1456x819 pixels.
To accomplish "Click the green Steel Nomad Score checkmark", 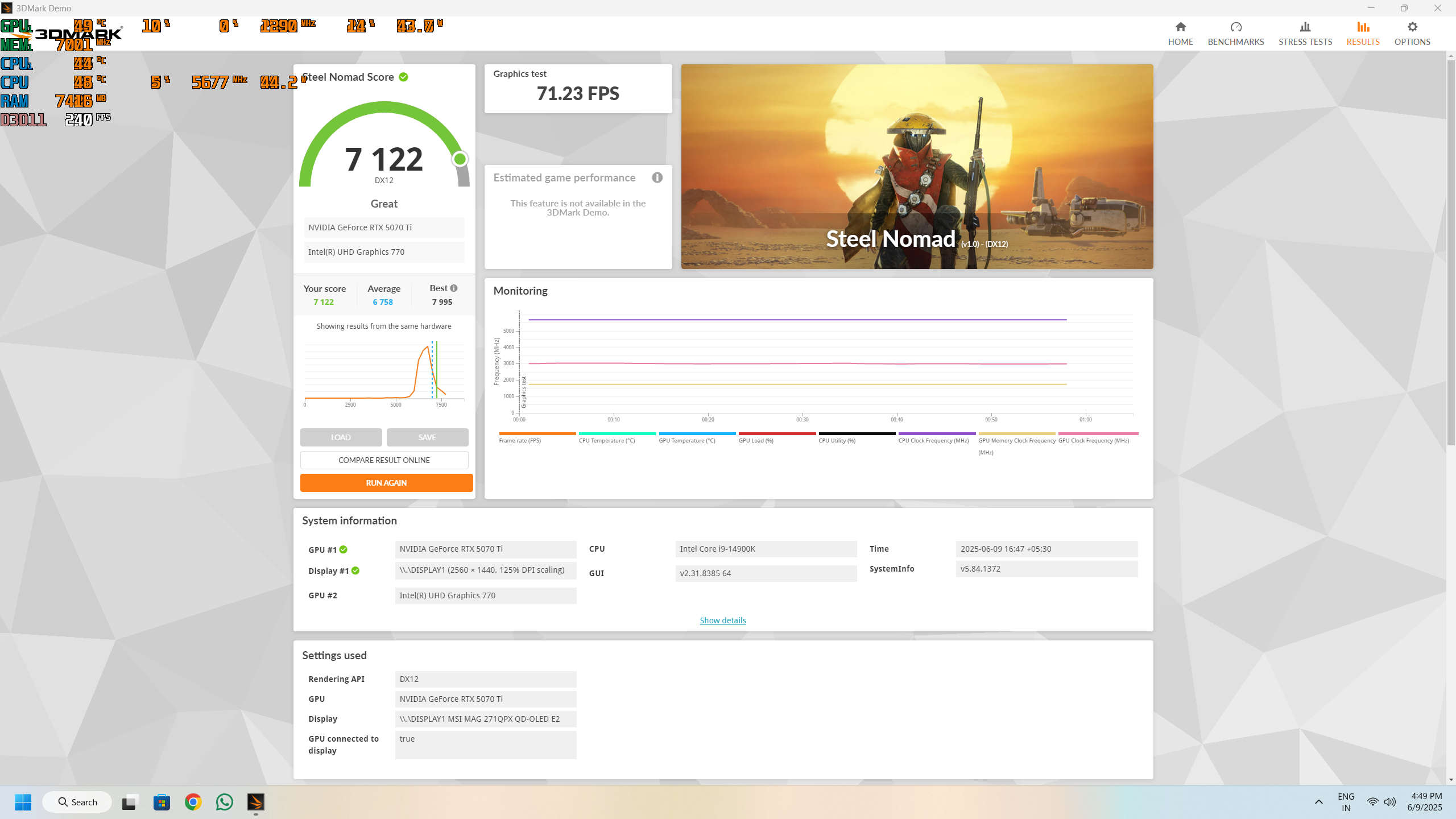I will pos(403,77).
